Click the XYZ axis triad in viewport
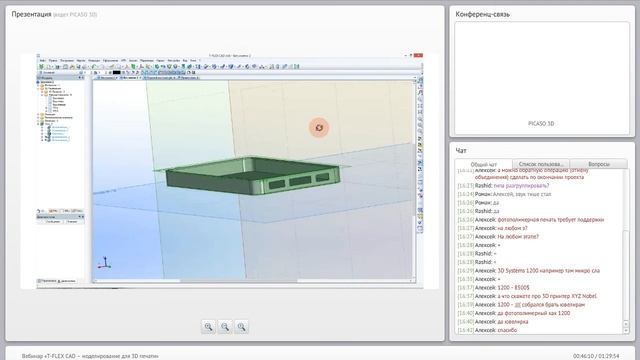Screen dimensions: 640x360 coord(104,262)
